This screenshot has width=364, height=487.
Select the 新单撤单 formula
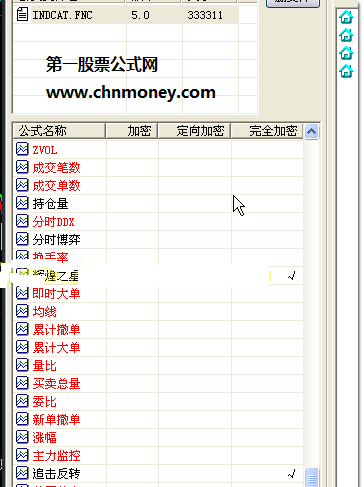(x=56, y=420)
